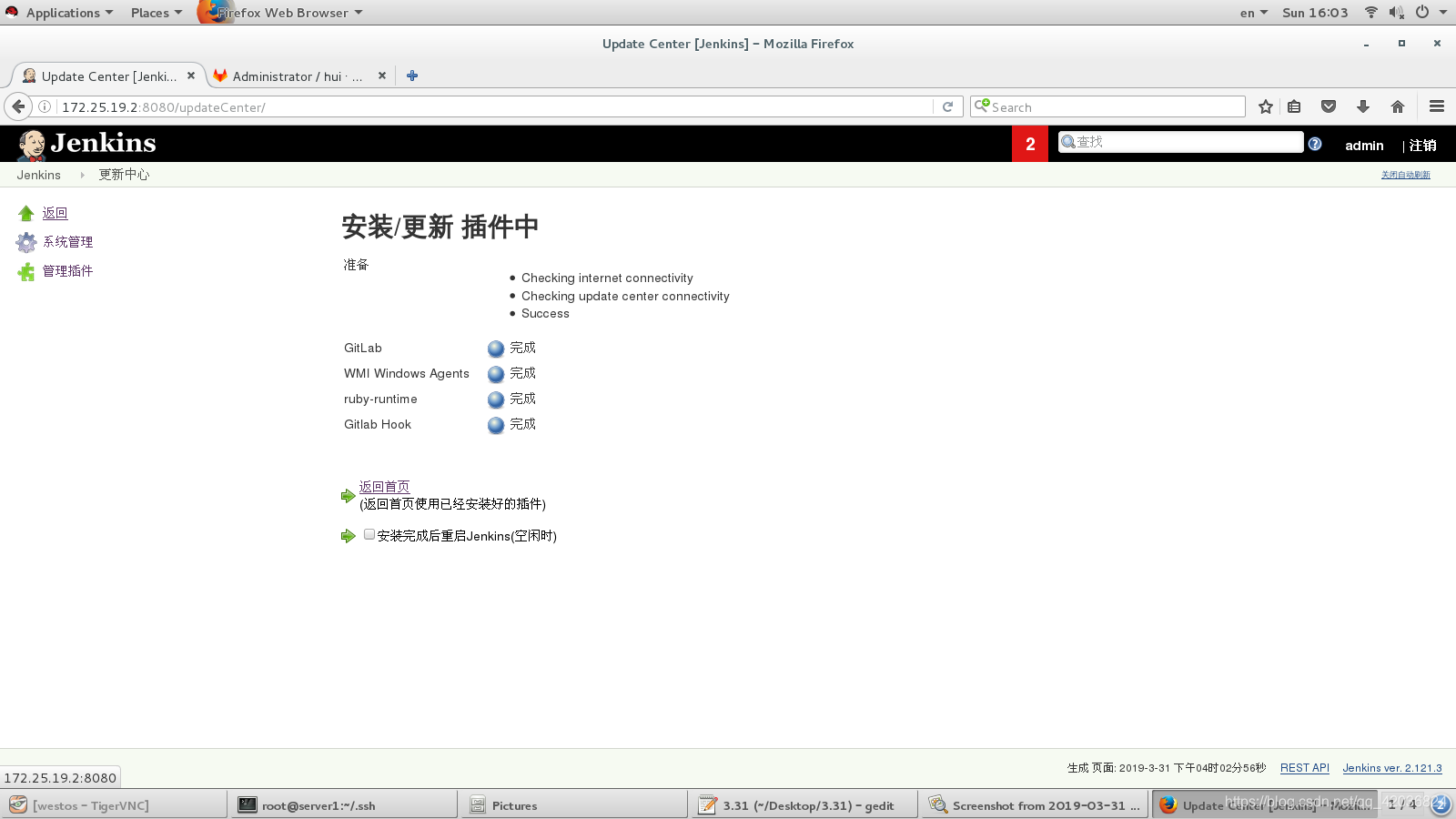Click the Jenkins breadcrumb link
Image resolution: width=1456 pixels, height=819 pixels.
point(38,175)
